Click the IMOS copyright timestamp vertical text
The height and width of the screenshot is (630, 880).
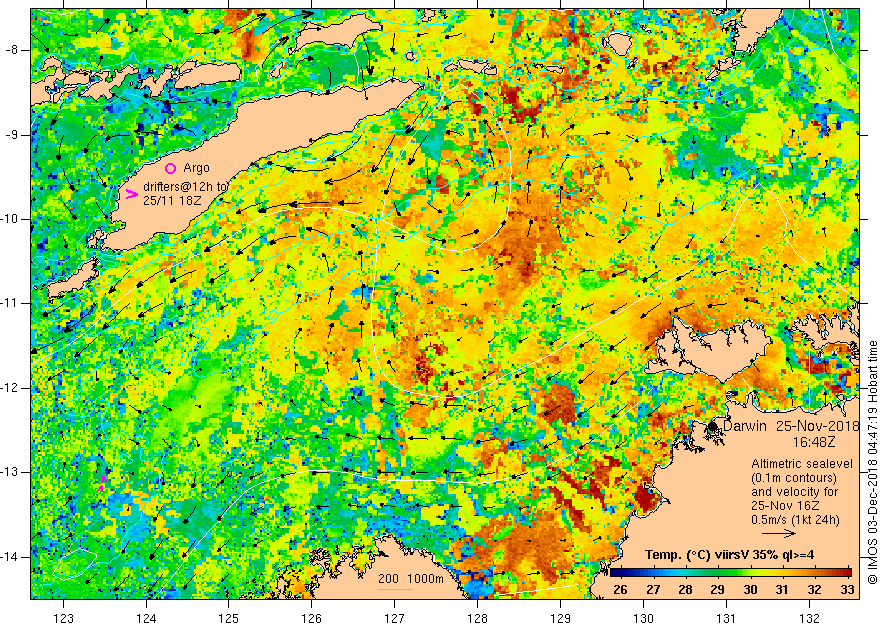pos(872,462)
